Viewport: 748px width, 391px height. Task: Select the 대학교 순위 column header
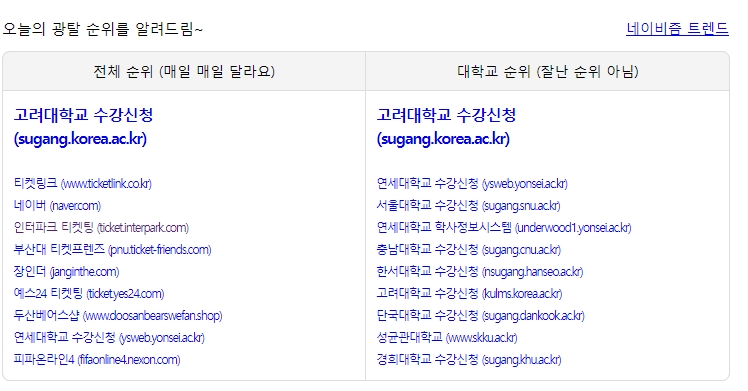tap(548, 72)
